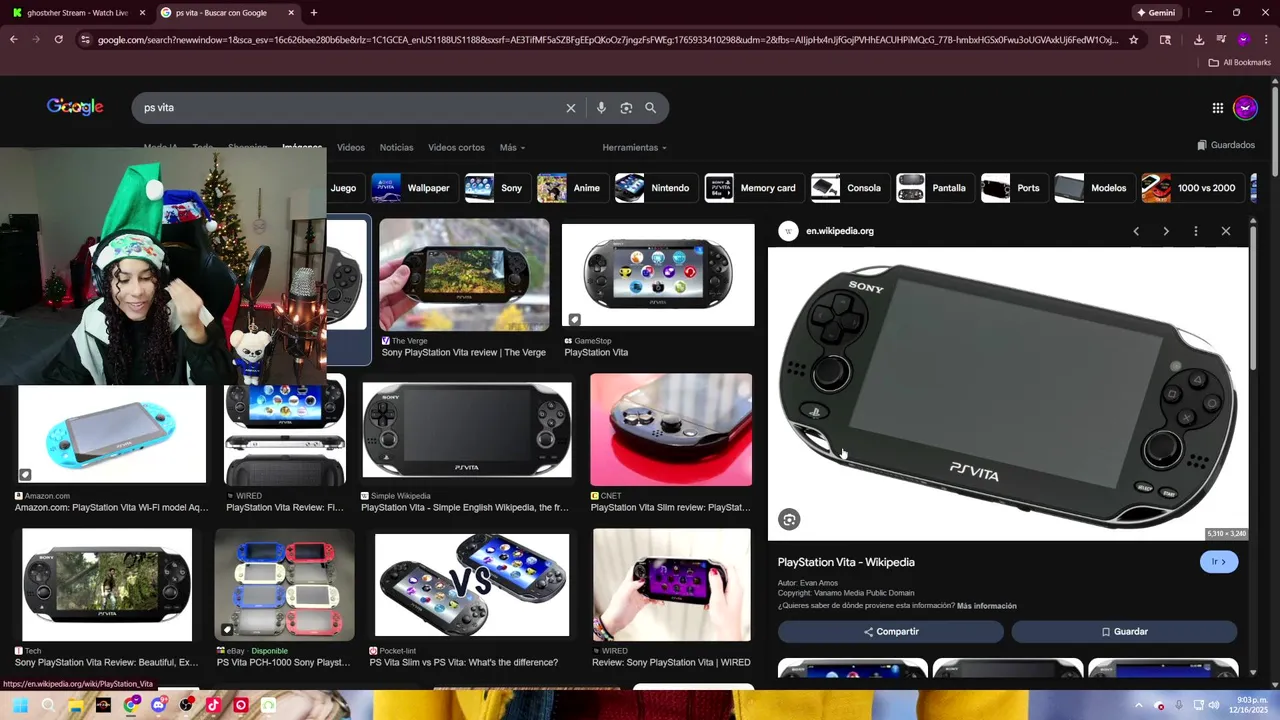Open Chrome three-dot menu
Viewport: 1280px width, 720px height.
[1265, 40]
